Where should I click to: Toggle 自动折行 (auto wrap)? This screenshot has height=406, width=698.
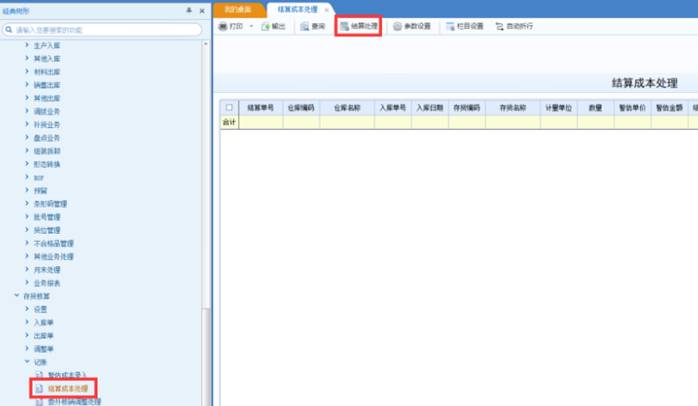point(514,26)
